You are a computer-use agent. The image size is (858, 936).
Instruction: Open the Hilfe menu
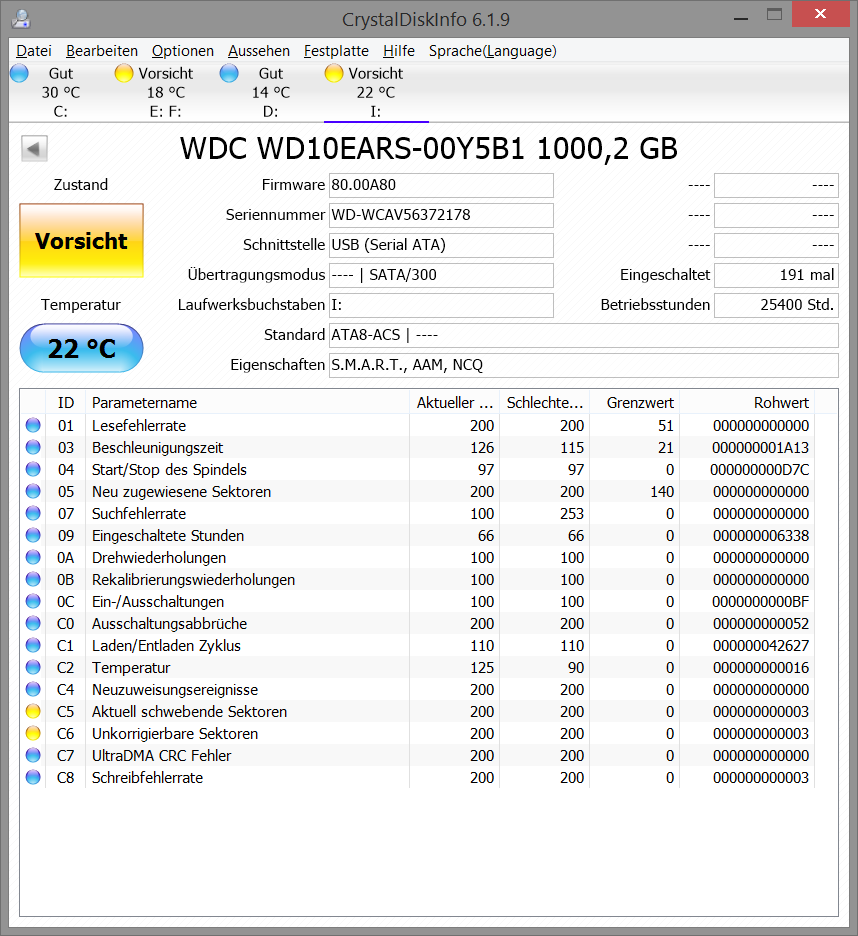(399, 51)
